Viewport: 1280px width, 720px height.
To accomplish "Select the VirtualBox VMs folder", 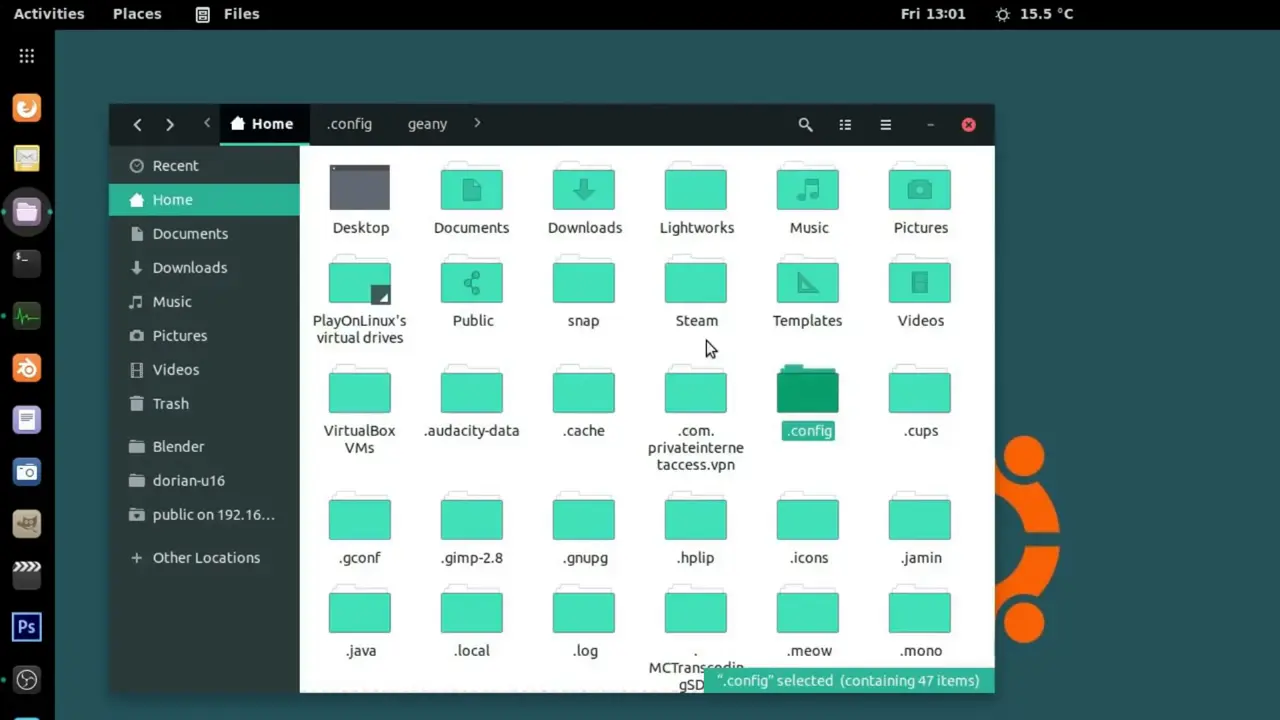I will (x=360, y=390).
